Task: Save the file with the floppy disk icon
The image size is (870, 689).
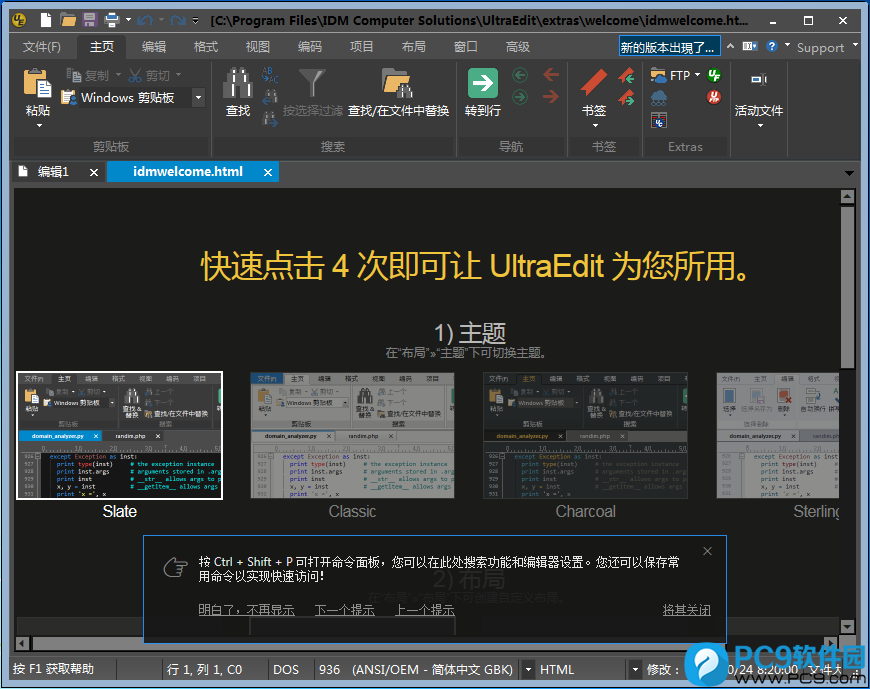Action: click(x=89, y=21)
